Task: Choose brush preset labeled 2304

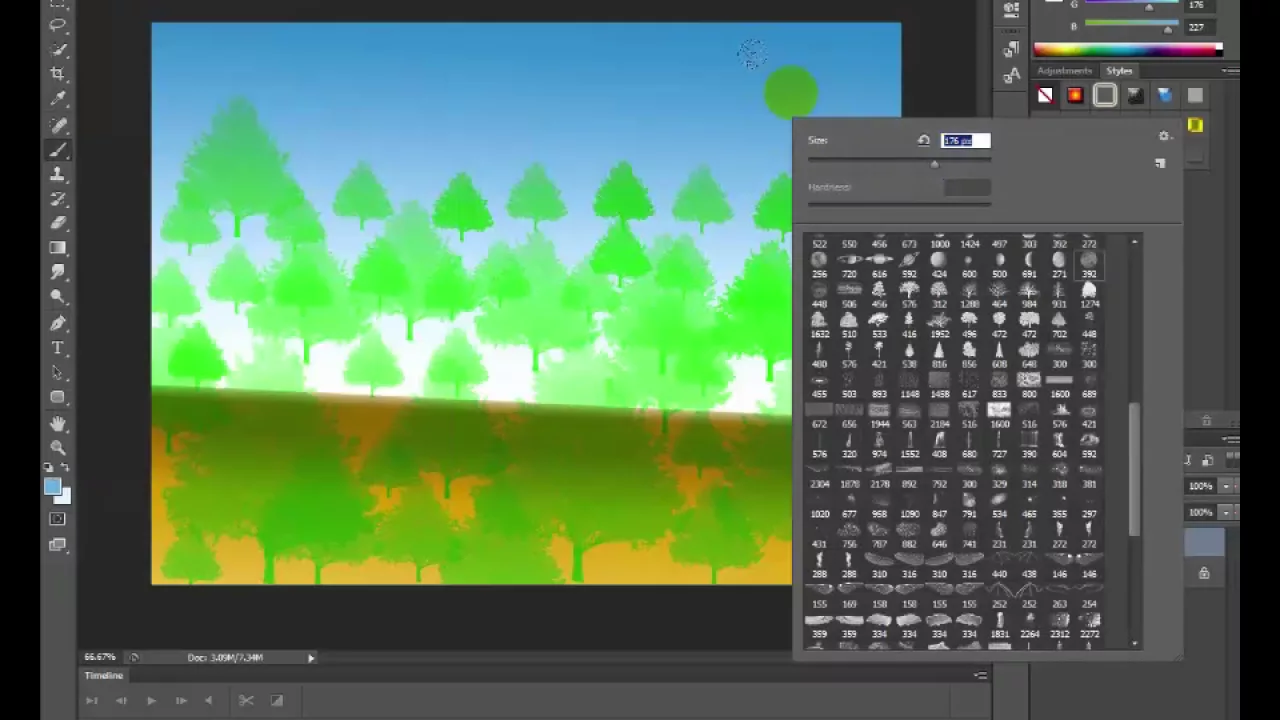Action: [819, 477]
